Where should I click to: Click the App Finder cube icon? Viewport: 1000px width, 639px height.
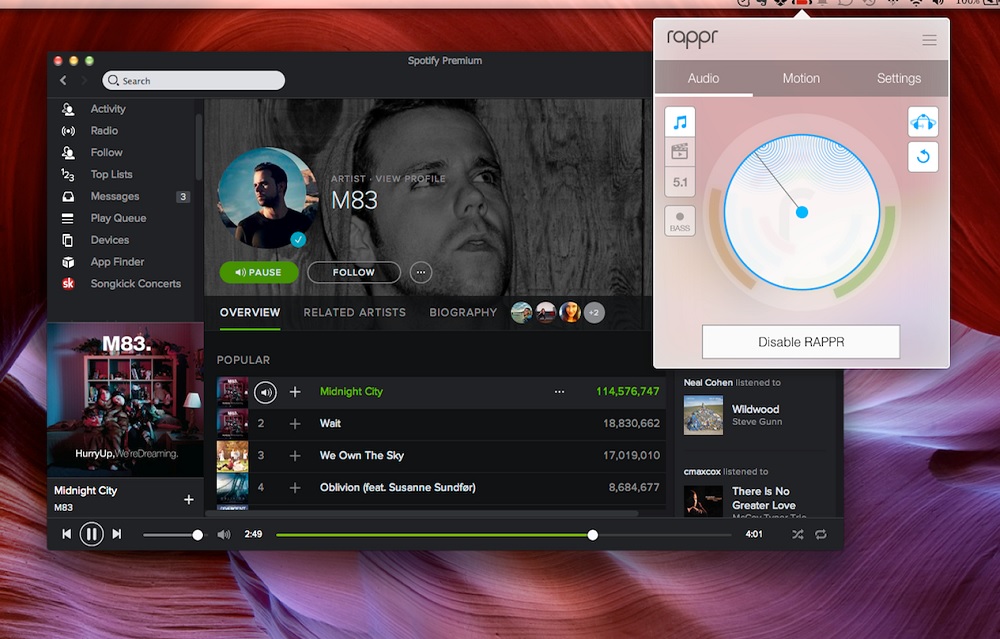click(68, 262)
